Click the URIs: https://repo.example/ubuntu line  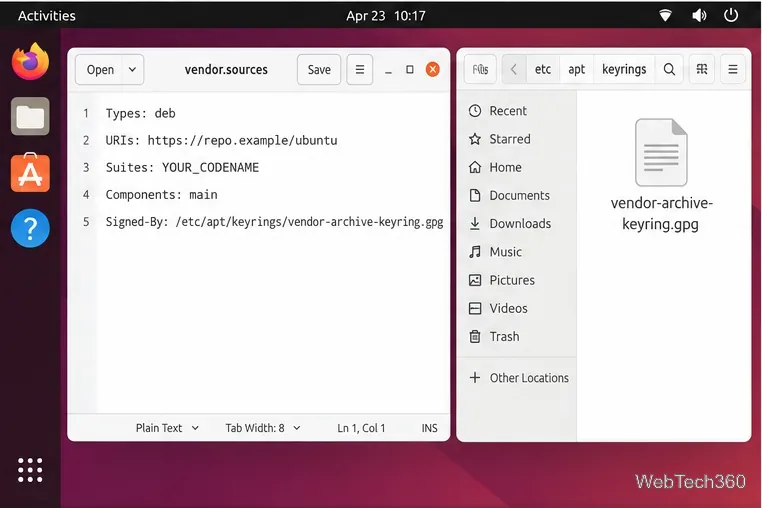(221, 140)
